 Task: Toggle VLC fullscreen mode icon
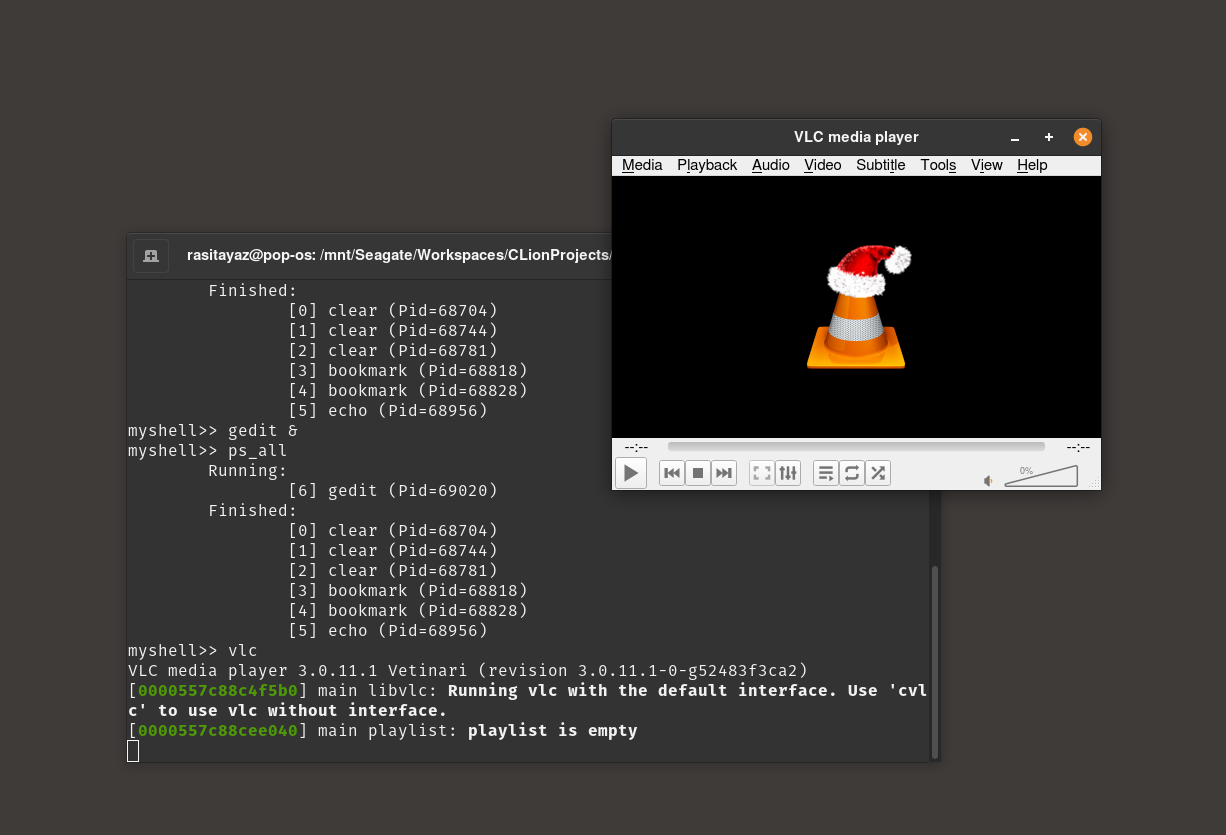coord(762,473)
